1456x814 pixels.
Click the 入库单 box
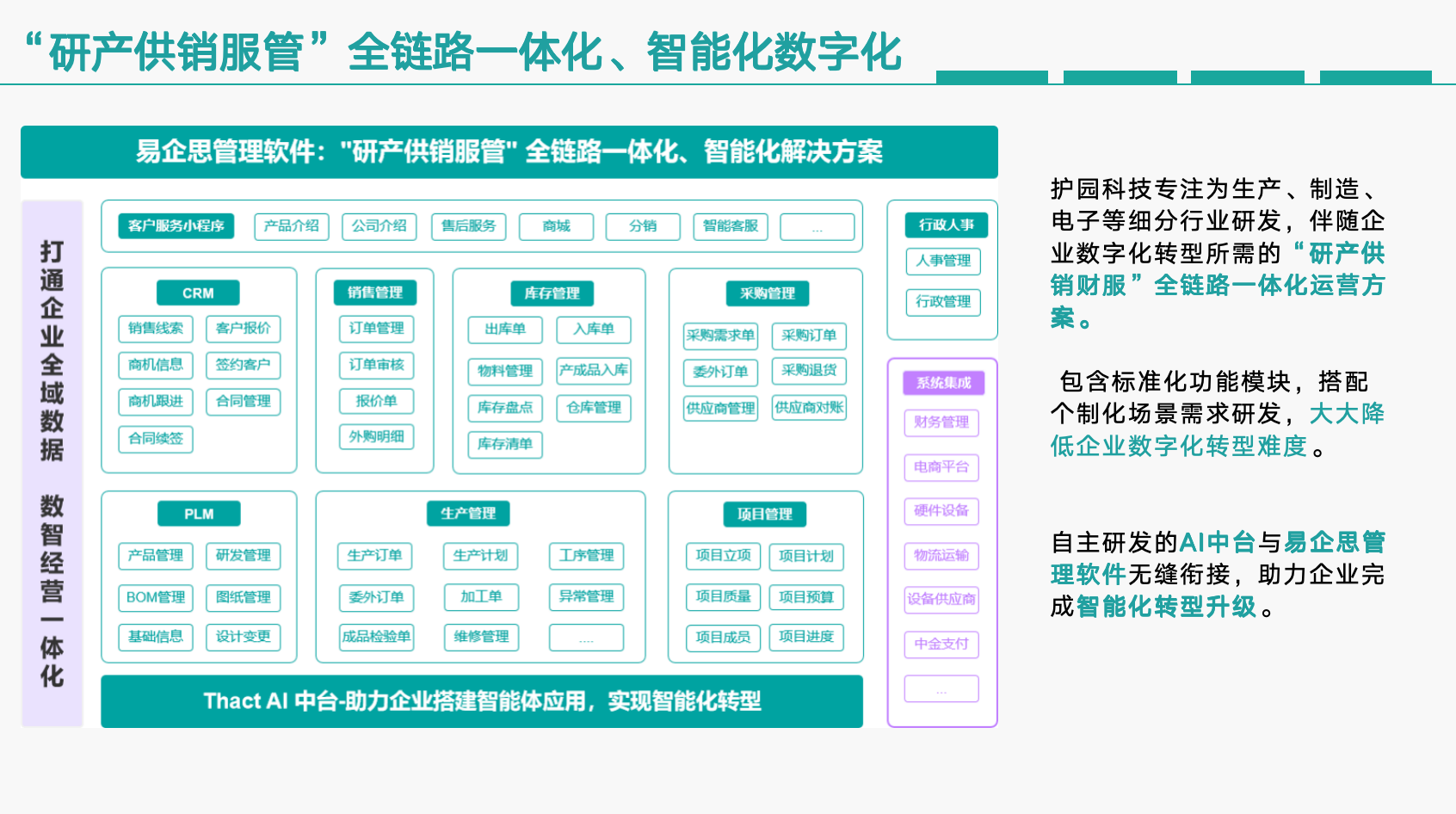[594, 330]
